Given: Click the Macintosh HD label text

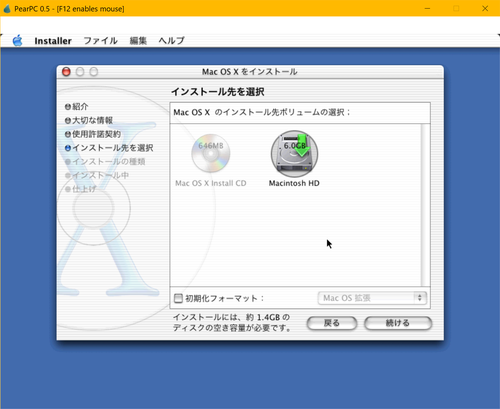Looking at the screenshot, I should click(294, 183).
